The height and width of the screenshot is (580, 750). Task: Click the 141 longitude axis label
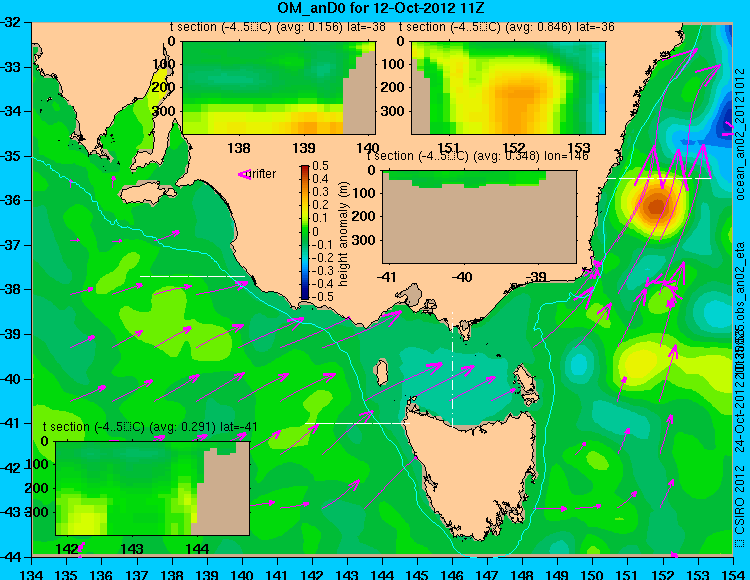point(277,574)
